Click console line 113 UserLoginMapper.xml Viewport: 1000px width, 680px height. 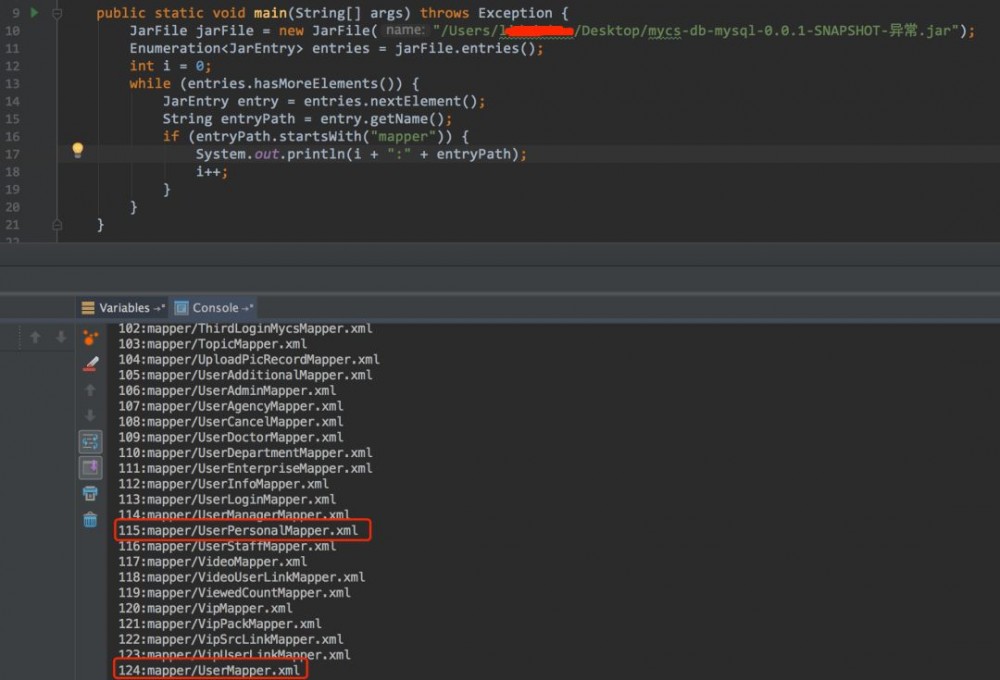227,499
